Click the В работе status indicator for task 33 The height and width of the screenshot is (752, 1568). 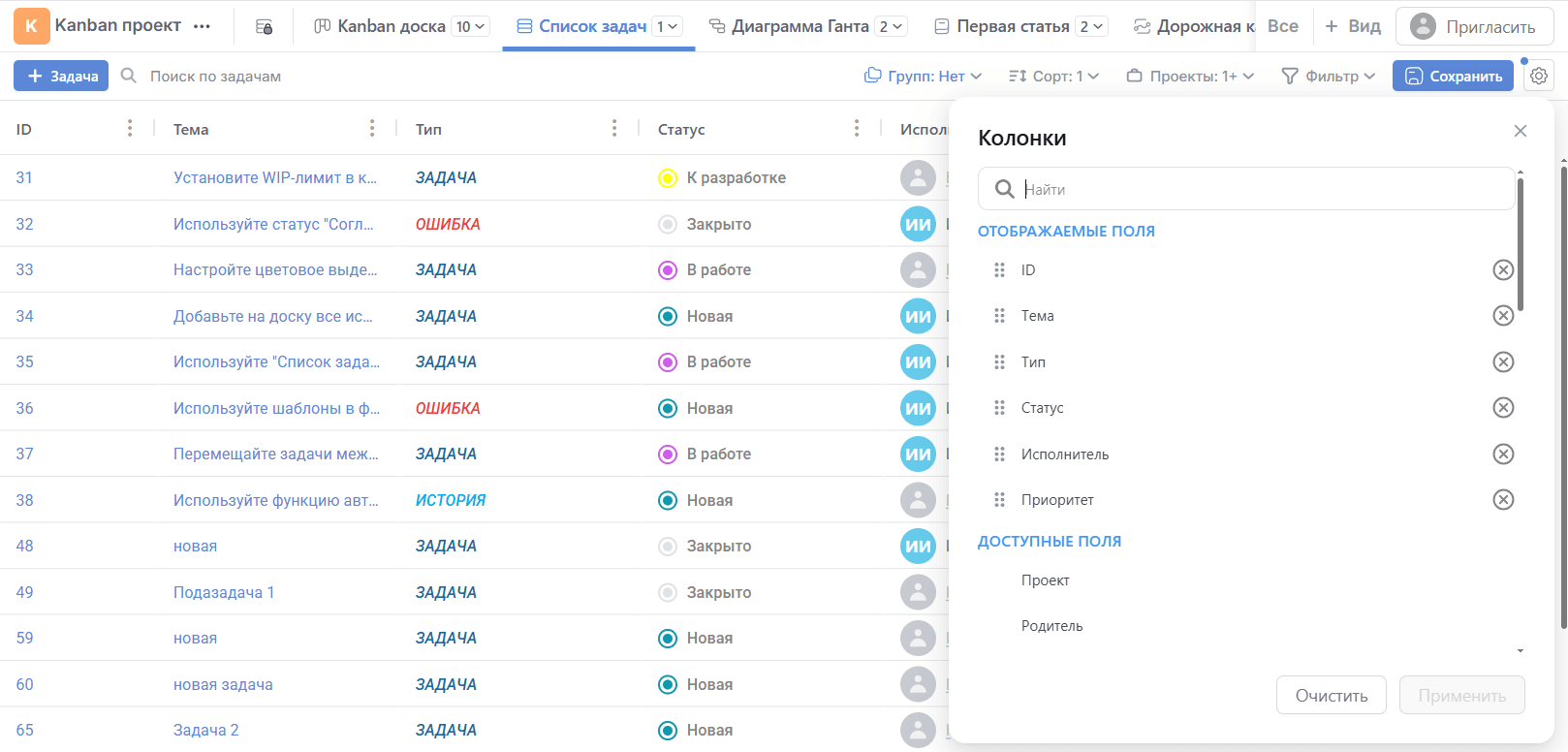pyautogui.click(x=668, y=270)
